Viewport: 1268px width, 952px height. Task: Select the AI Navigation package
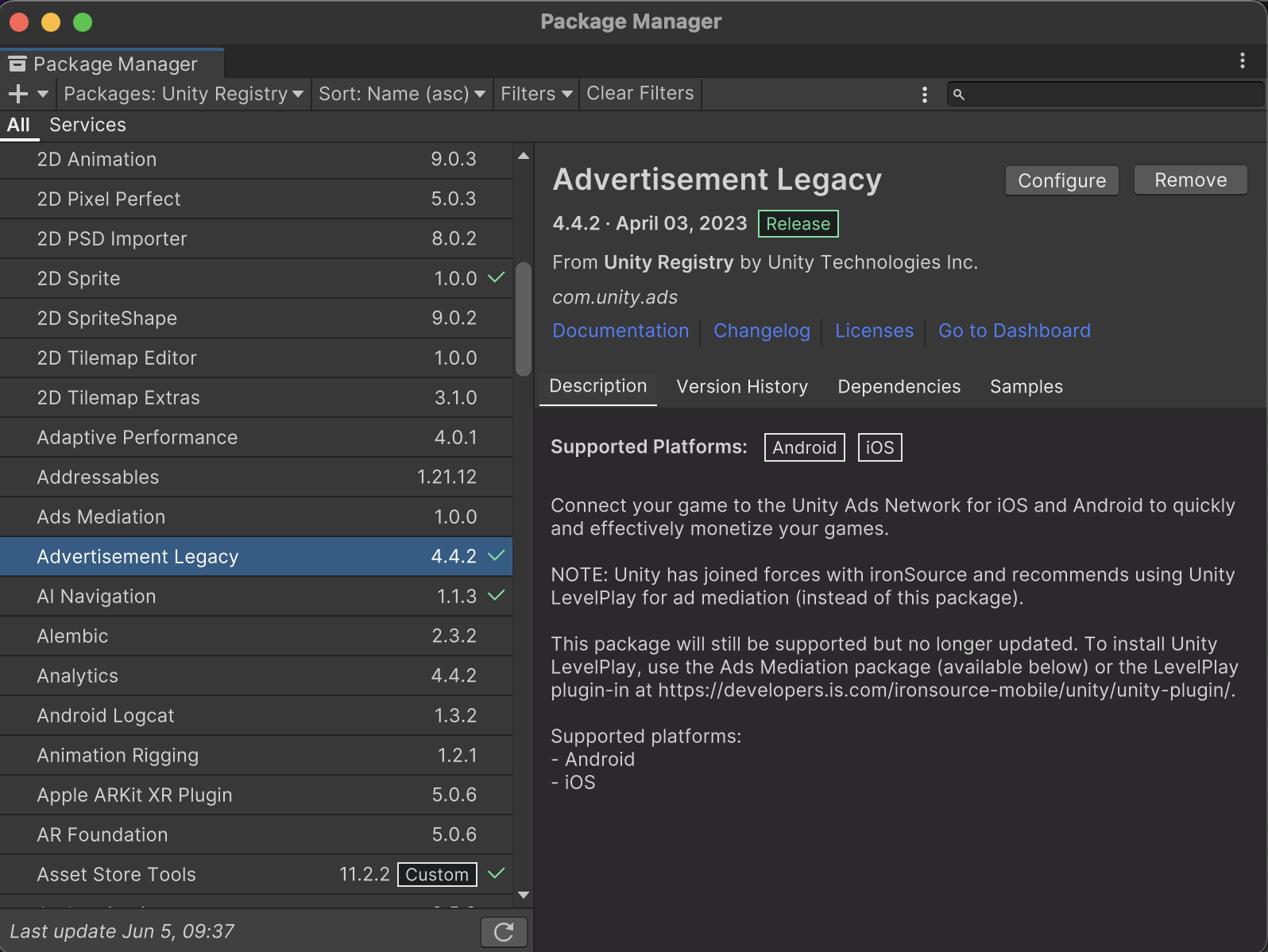pyautogui.click(x=256, y=596)
